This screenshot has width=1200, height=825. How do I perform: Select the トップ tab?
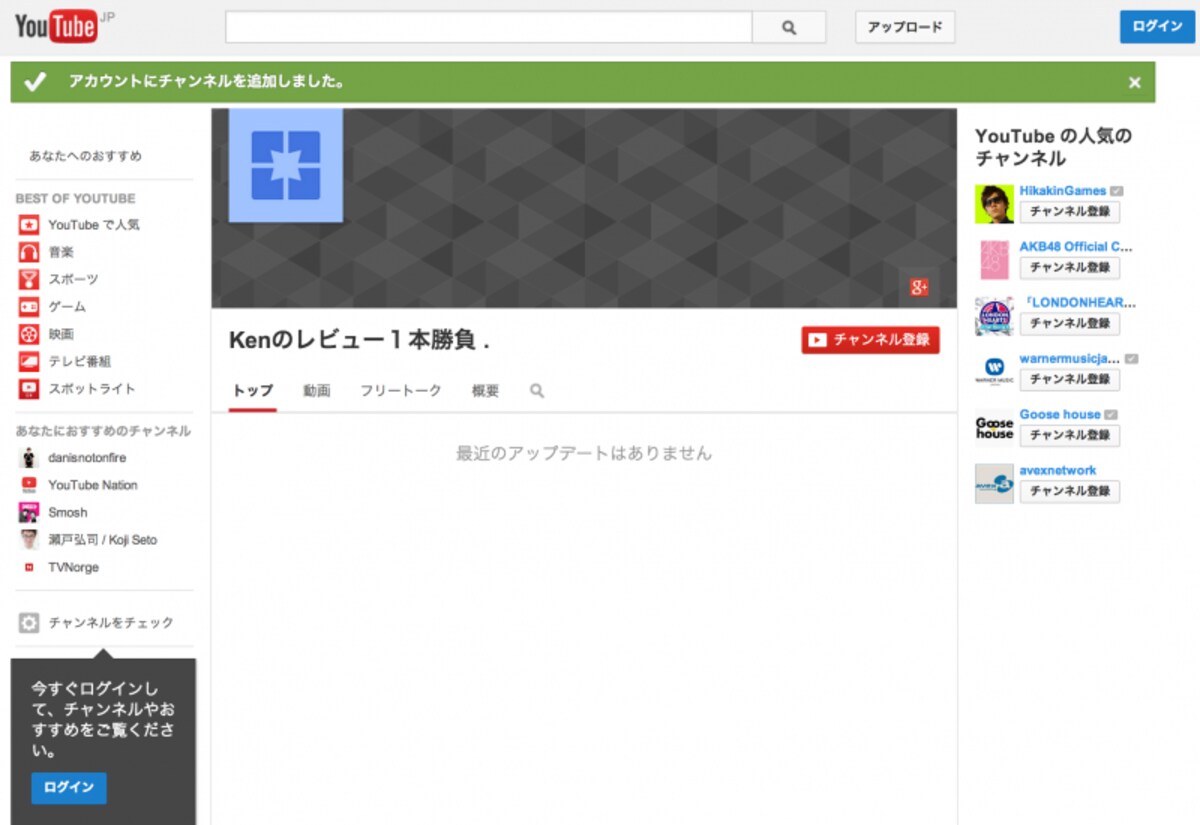[252, 391]
